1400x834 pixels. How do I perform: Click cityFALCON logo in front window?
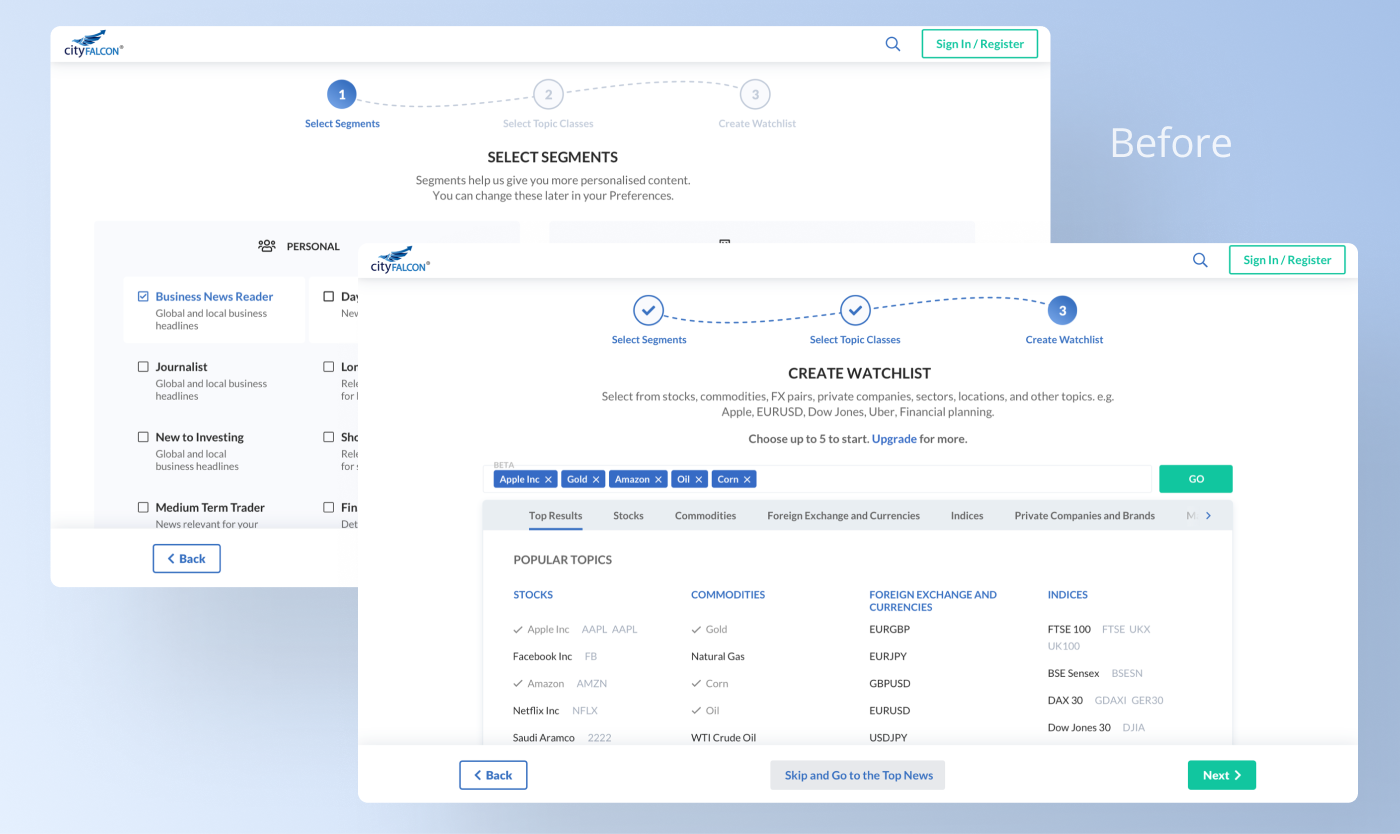(400, 260)
